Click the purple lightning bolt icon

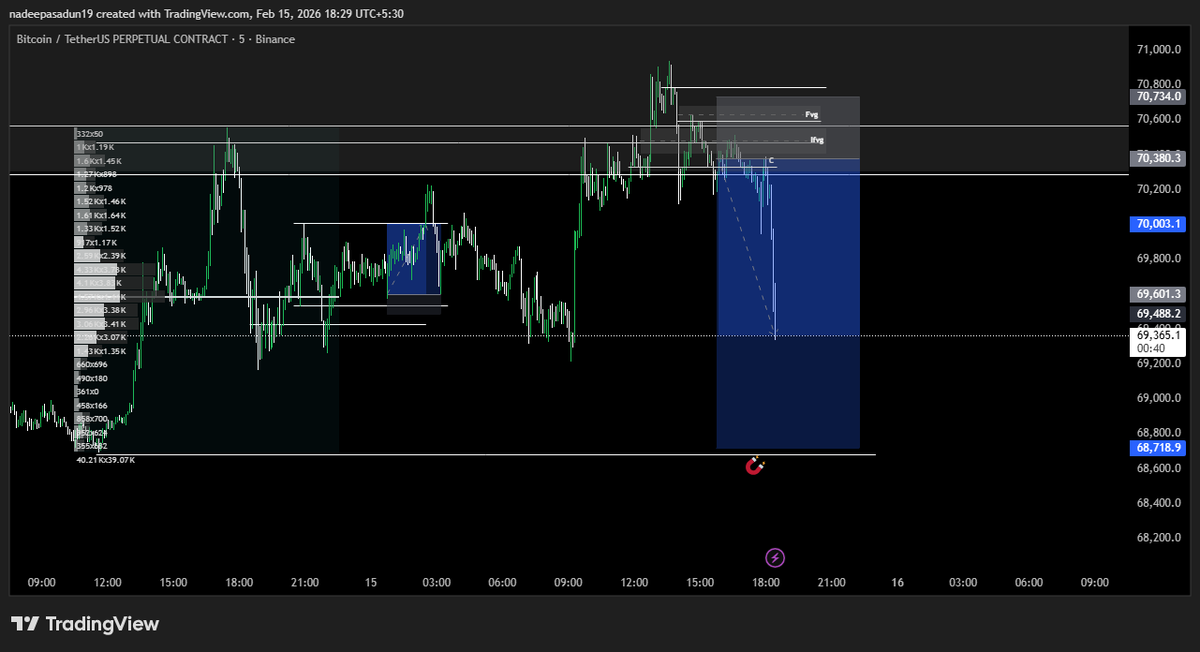775,558
